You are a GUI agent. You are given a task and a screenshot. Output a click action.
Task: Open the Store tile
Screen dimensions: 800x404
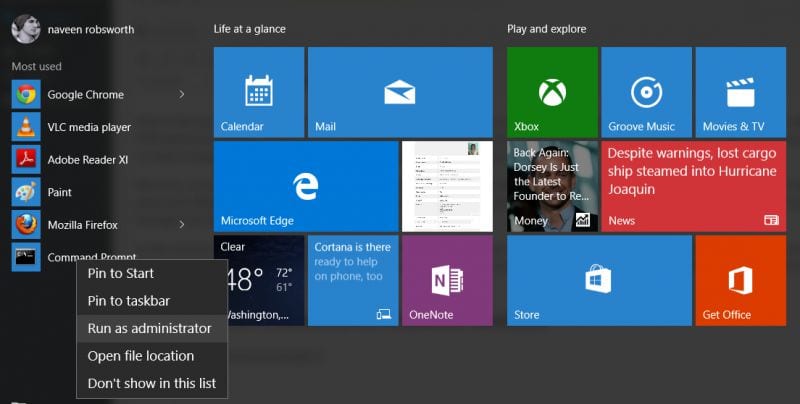point(596,280)
